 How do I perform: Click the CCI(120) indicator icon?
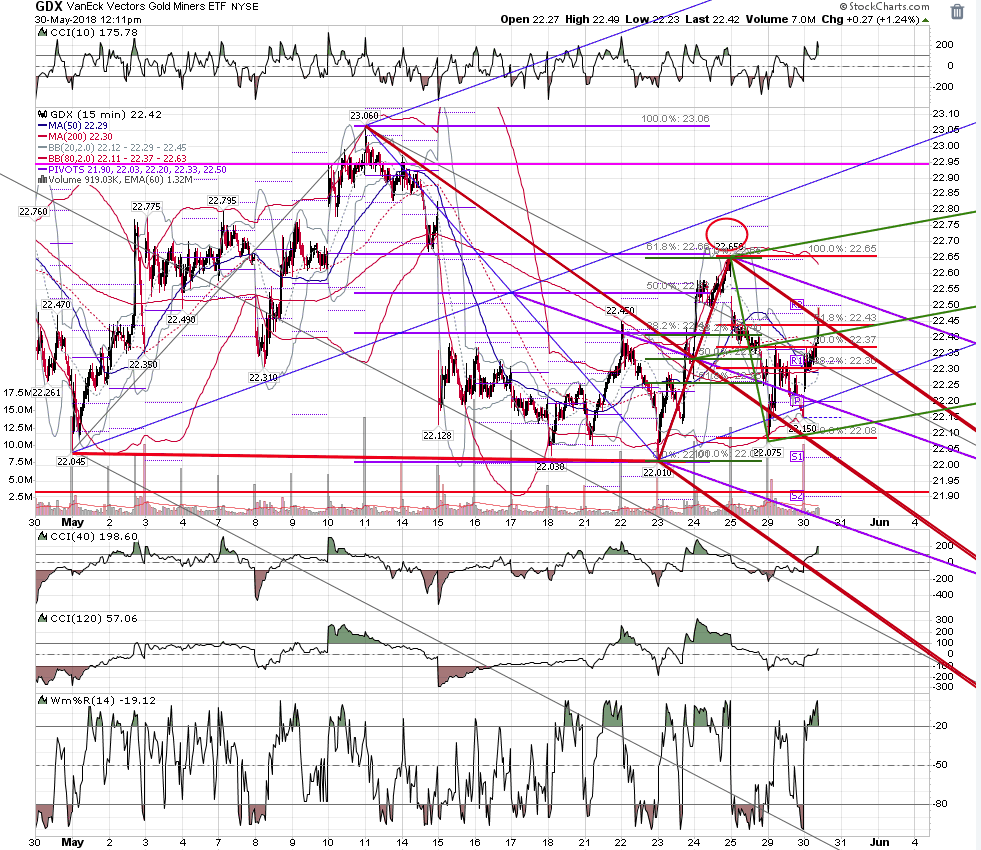click(x=43, y=618)
